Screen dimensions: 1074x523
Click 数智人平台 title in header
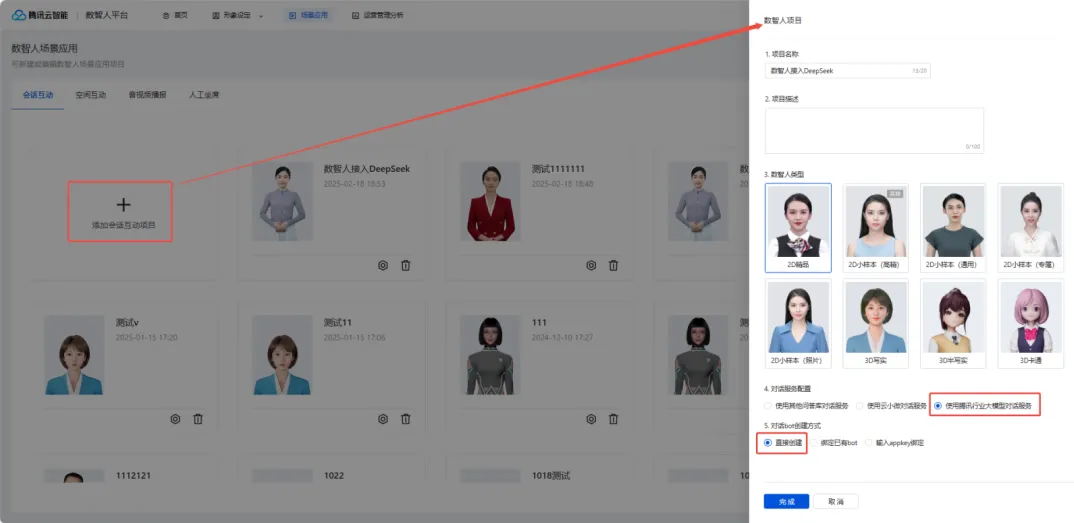[106, 15]
